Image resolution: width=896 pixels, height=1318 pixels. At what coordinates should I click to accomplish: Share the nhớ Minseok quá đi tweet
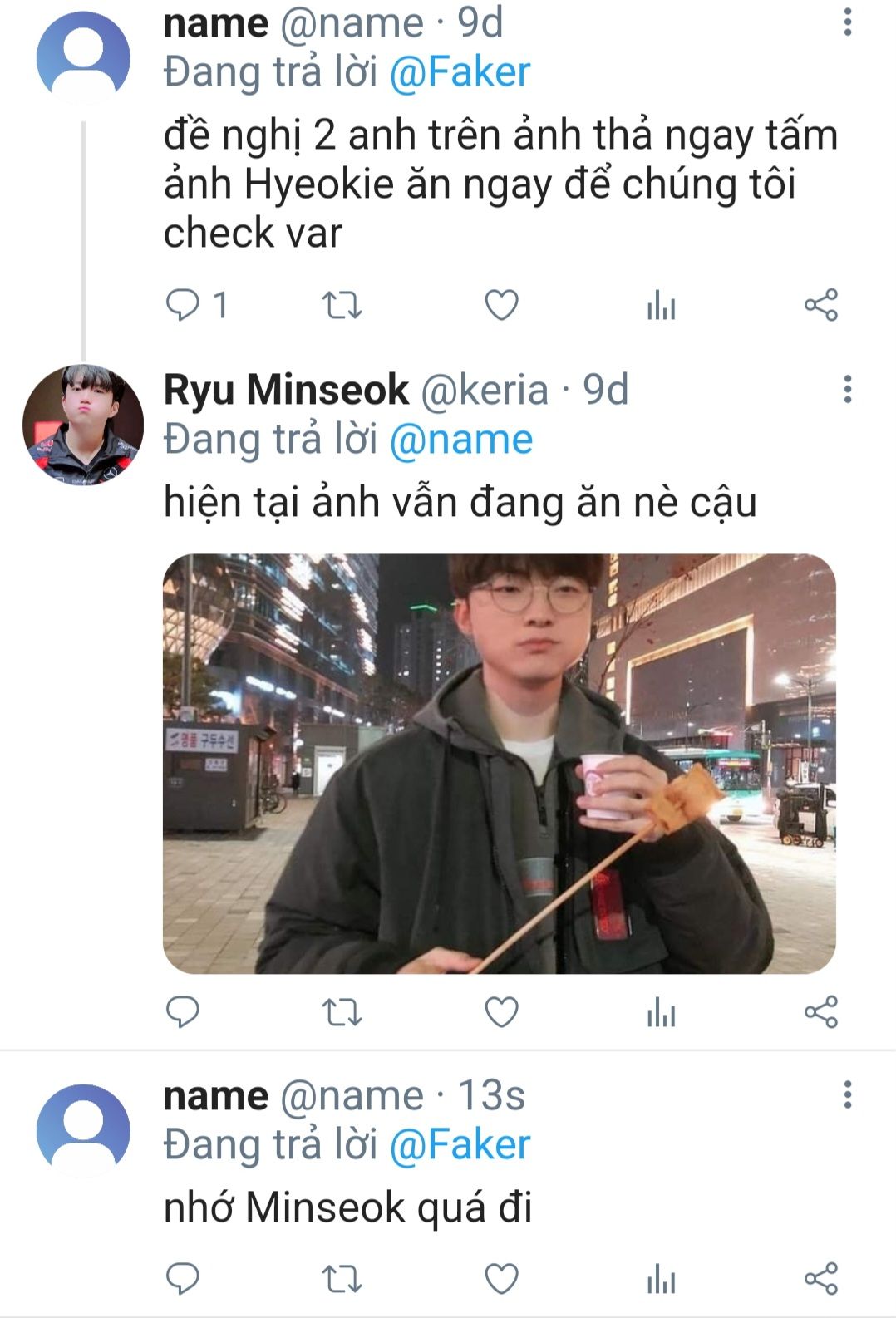(x=821, y=1278)
